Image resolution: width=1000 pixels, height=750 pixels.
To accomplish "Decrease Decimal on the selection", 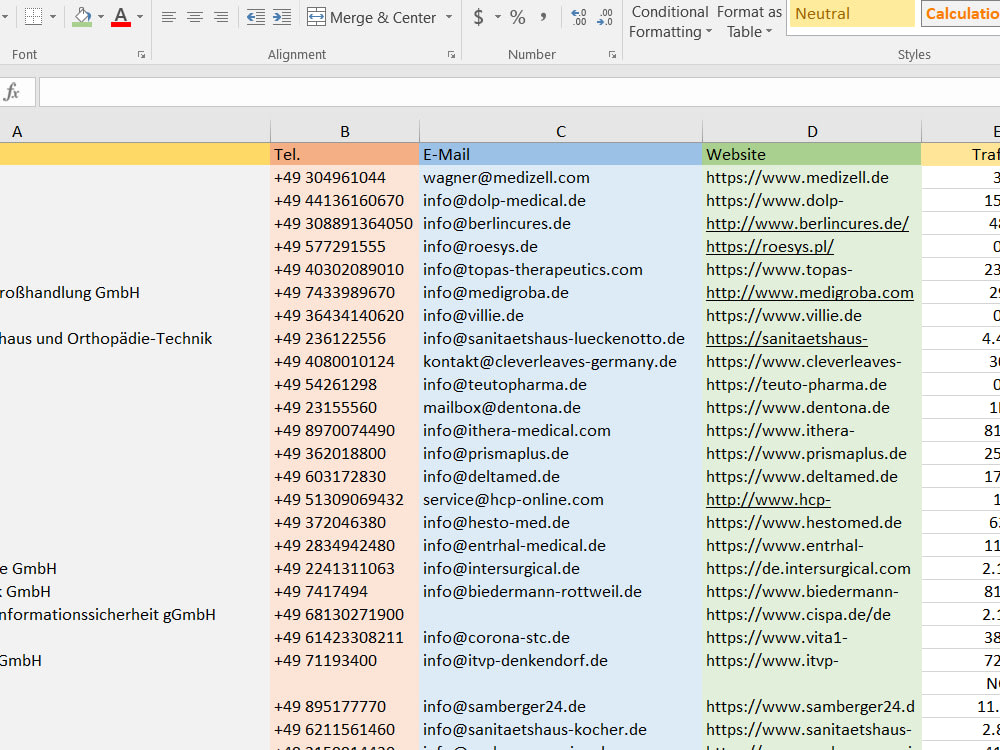I will point(604,17).
